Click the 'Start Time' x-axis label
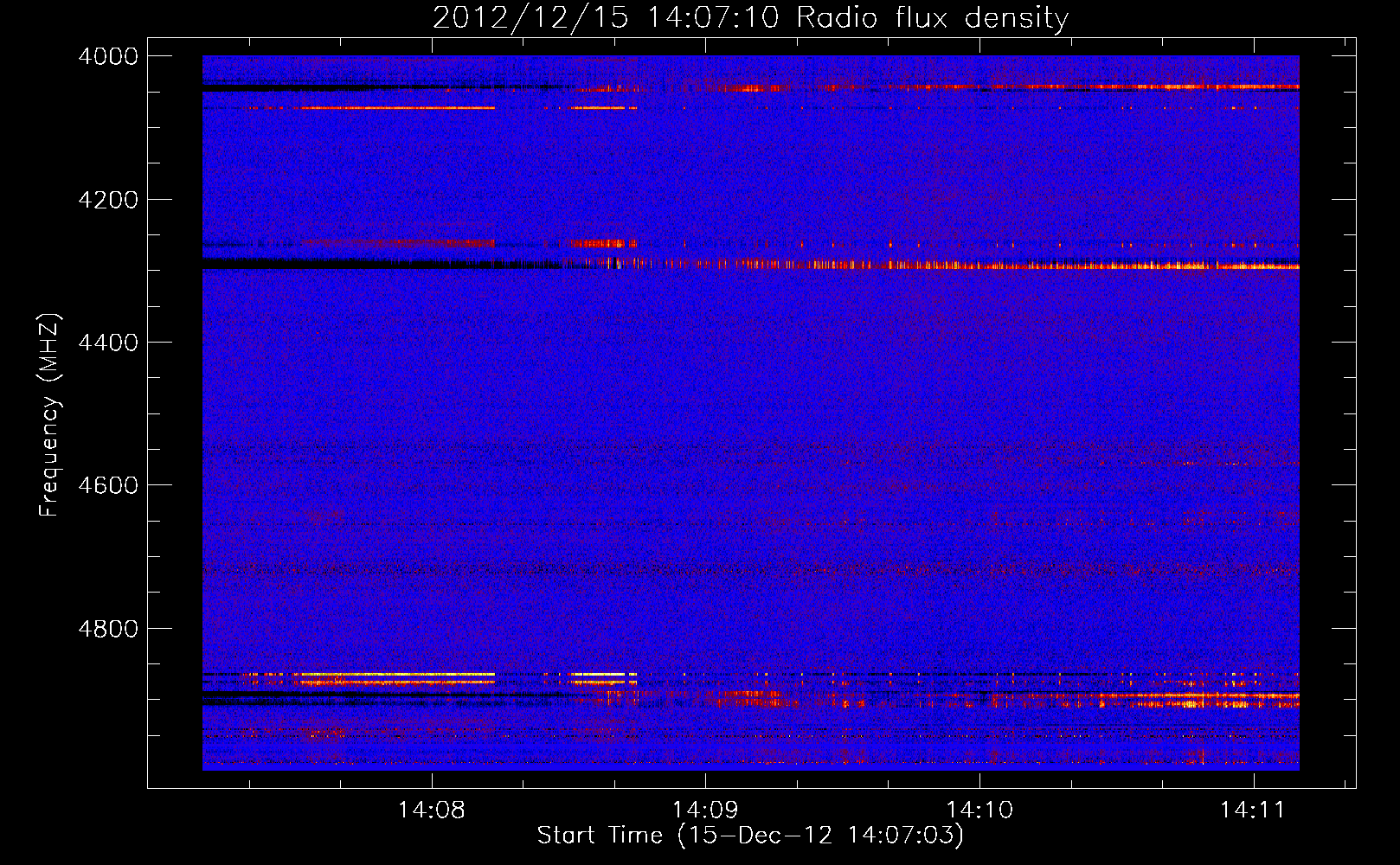The image size is (1400, 865). pyautogui.click(x=750, y=836)
